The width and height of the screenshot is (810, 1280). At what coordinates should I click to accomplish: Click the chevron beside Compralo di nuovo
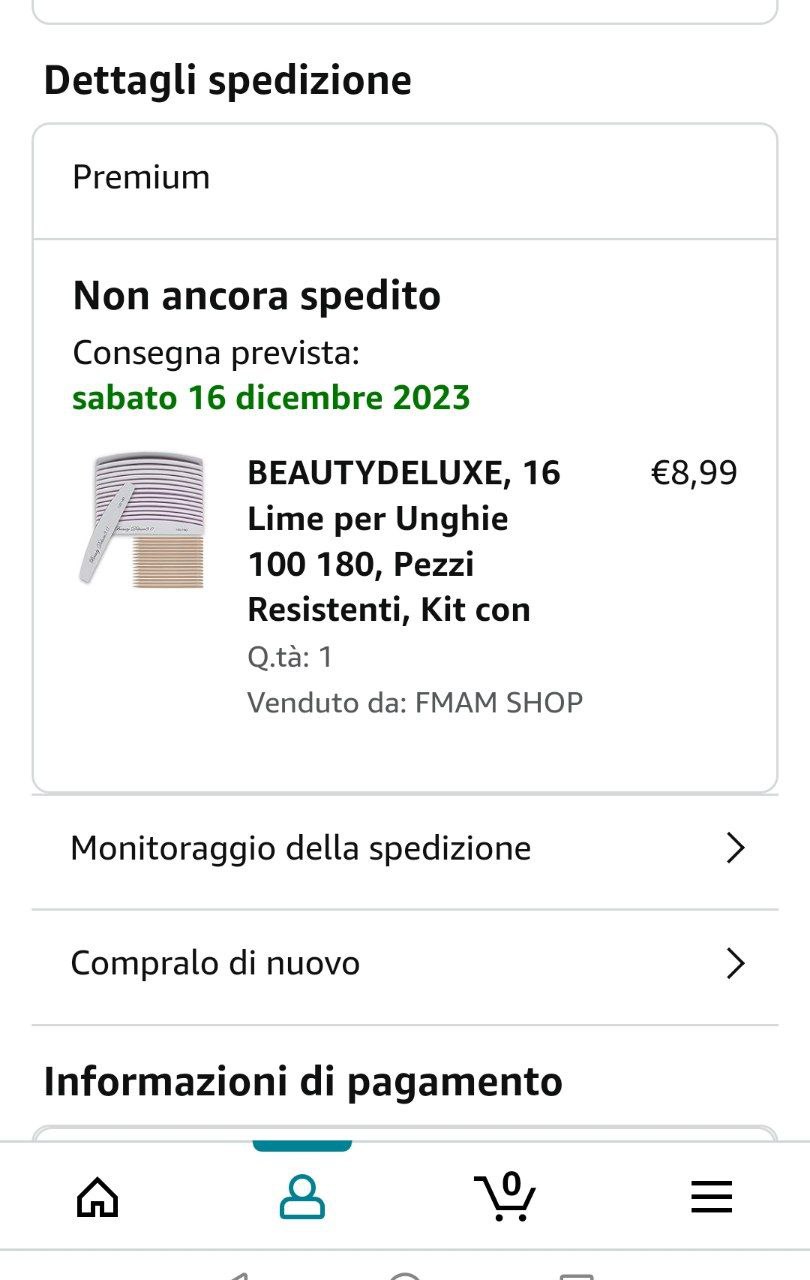(735, 964)
